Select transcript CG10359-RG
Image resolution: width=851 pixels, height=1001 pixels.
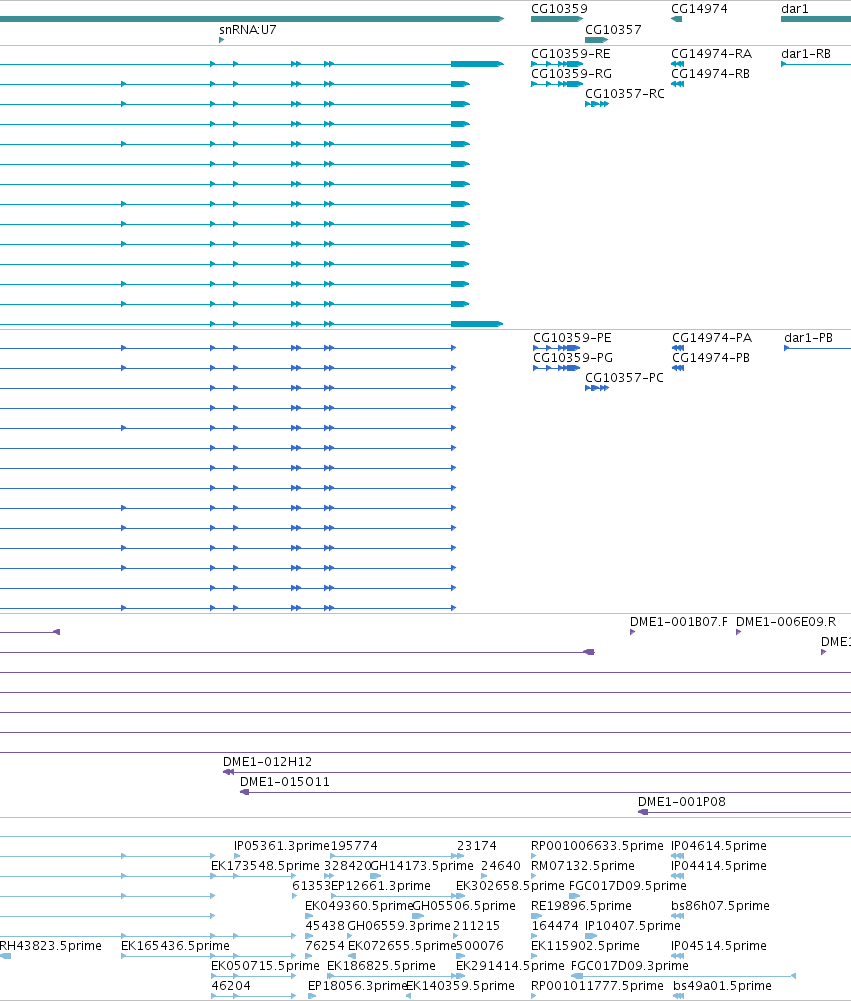[571, 74]
